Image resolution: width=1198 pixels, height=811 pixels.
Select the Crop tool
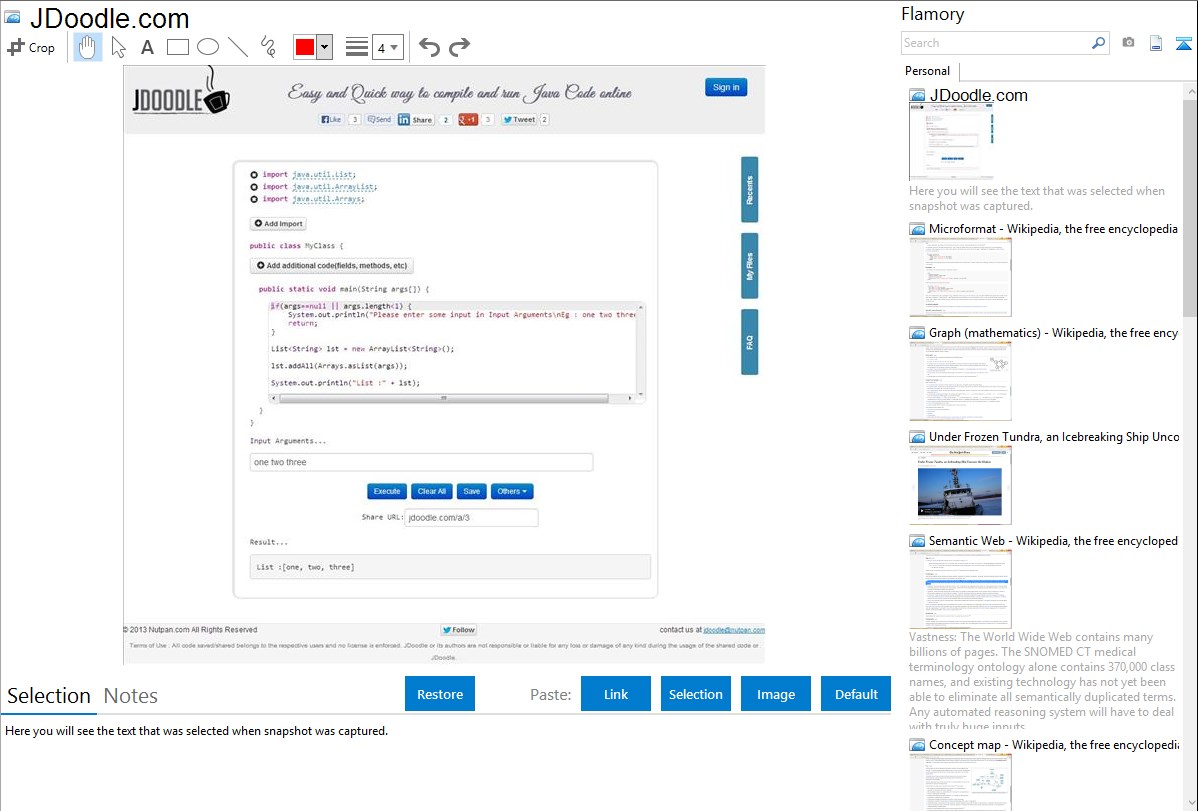[x=31, y=47]
